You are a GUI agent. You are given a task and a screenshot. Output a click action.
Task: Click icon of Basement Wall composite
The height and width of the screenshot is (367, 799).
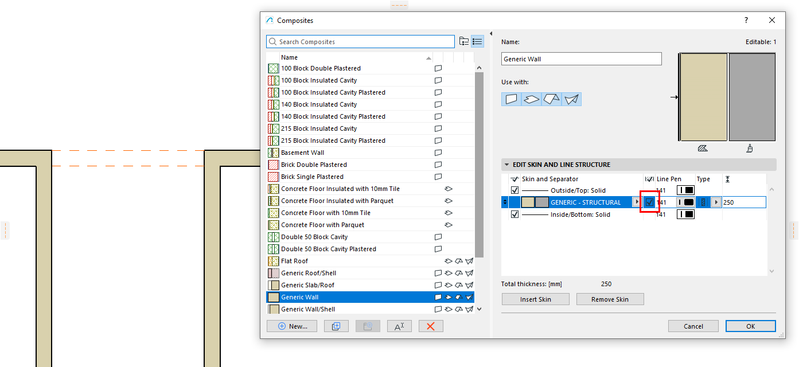click(274, 152)
